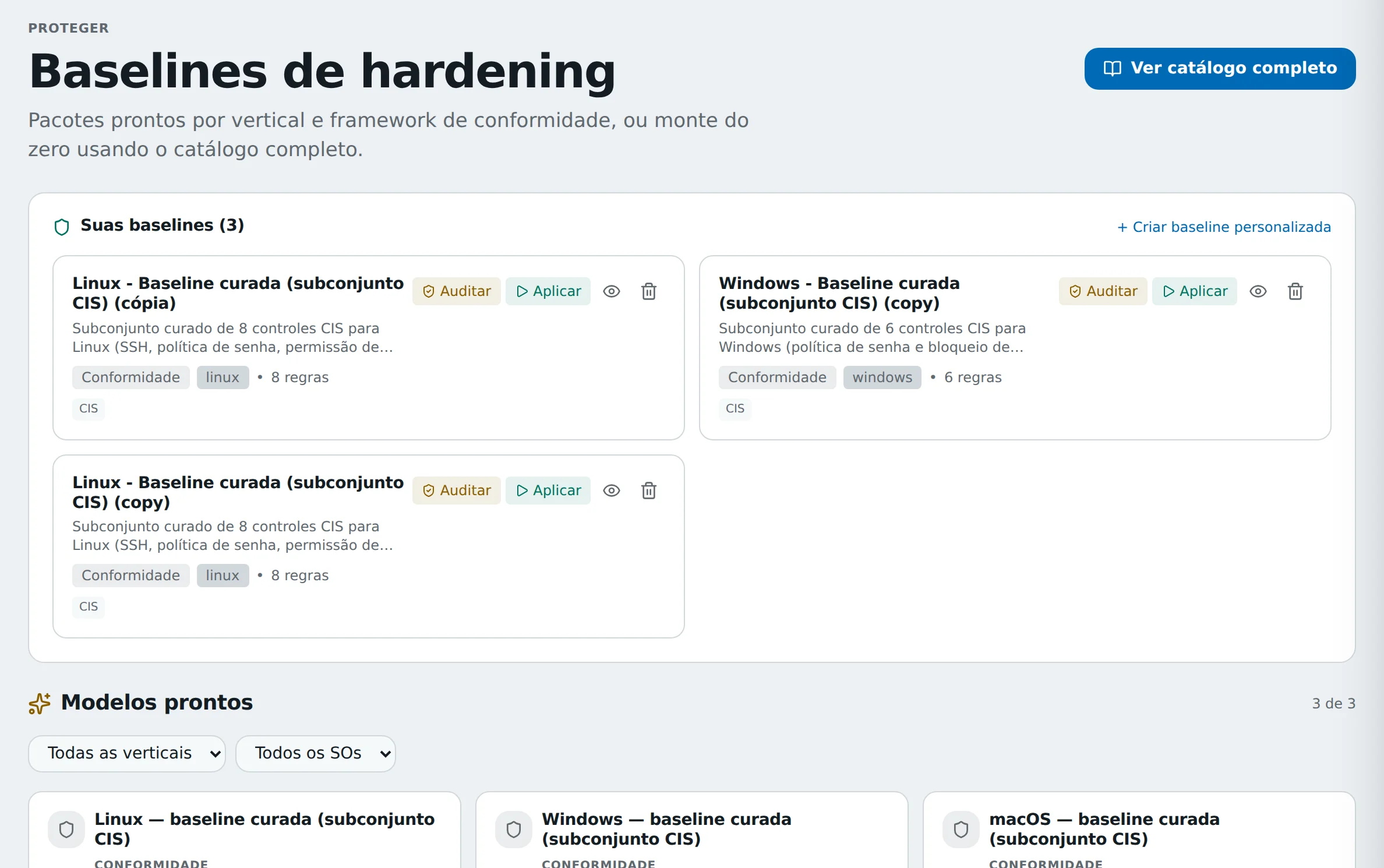1384x868 pixels.
Task: Click CIS tag on Linux (copy) card
Action: click(89, 606)
